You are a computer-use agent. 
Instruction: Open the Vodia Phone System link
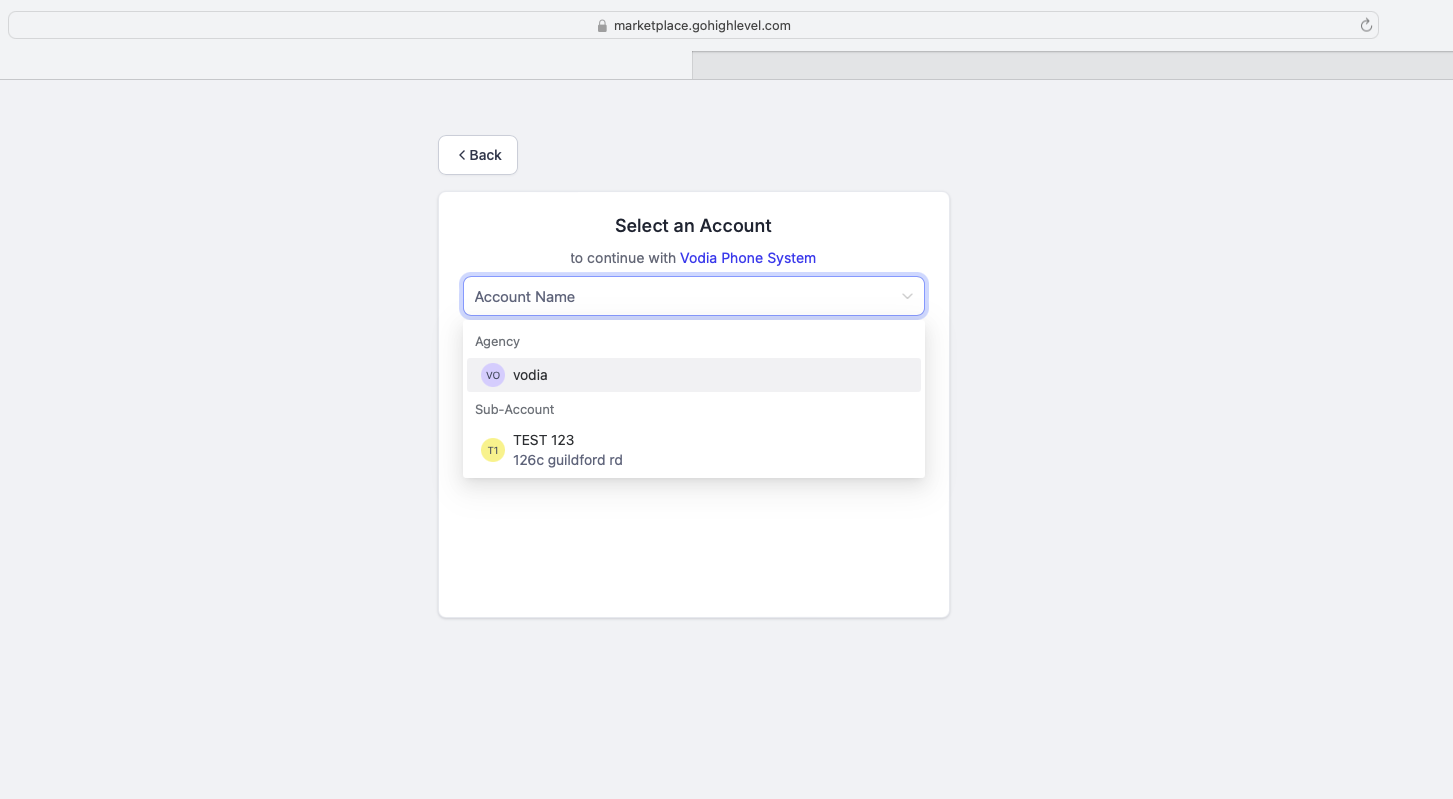tap(748, 258)
